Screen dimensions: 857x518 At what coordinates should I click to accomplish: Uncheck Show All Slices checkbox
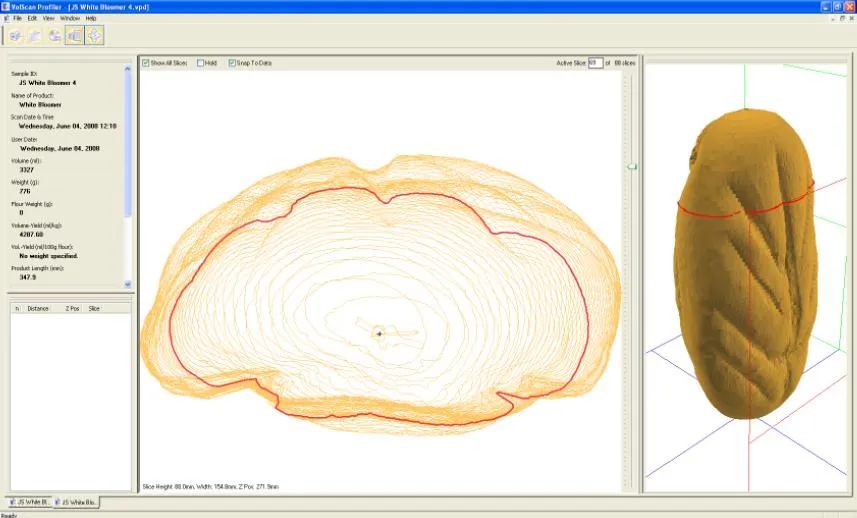pos(146,63)
